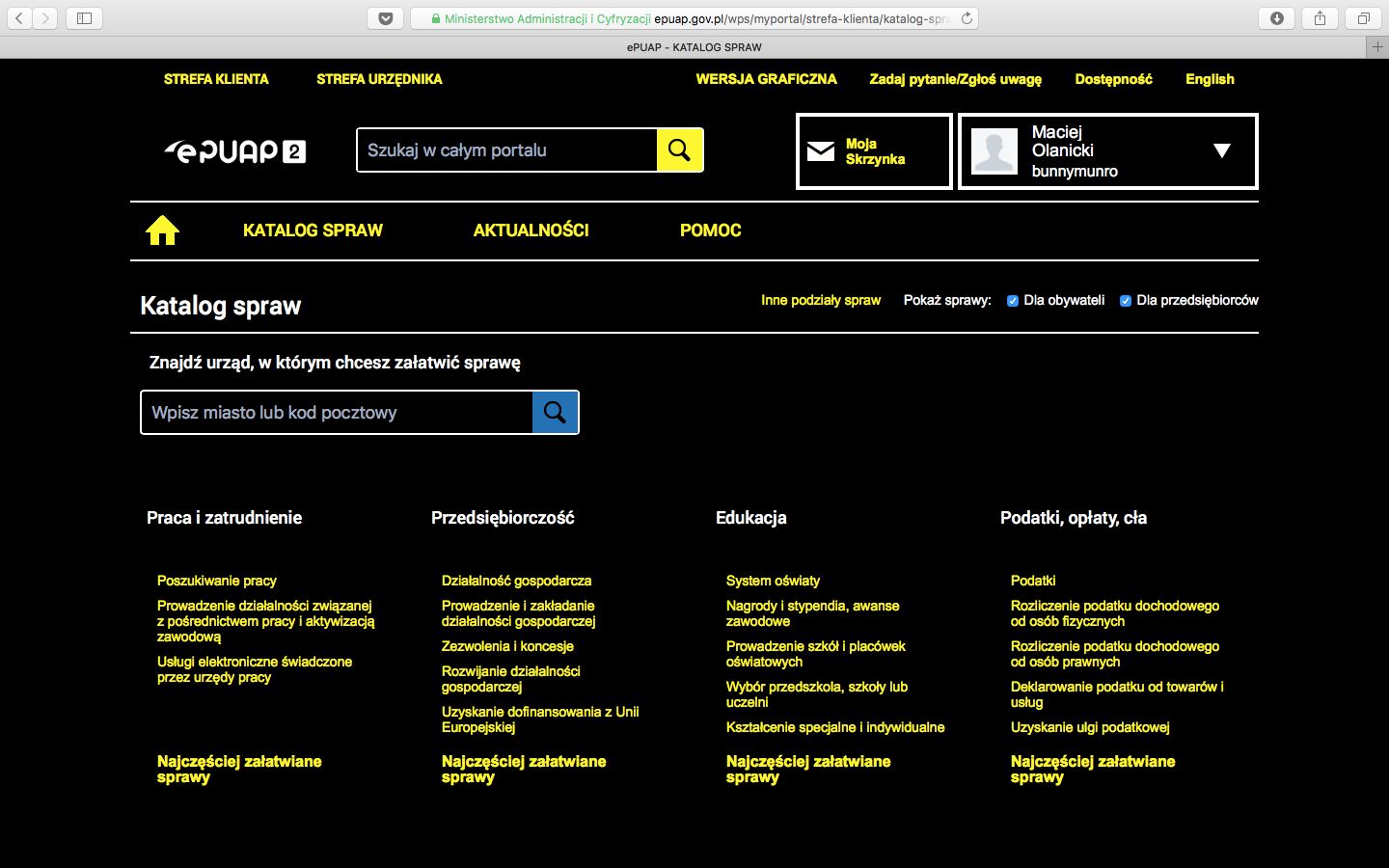Click the ePUAP2 logo
The image size is (1389, 868).
point(235,150)
